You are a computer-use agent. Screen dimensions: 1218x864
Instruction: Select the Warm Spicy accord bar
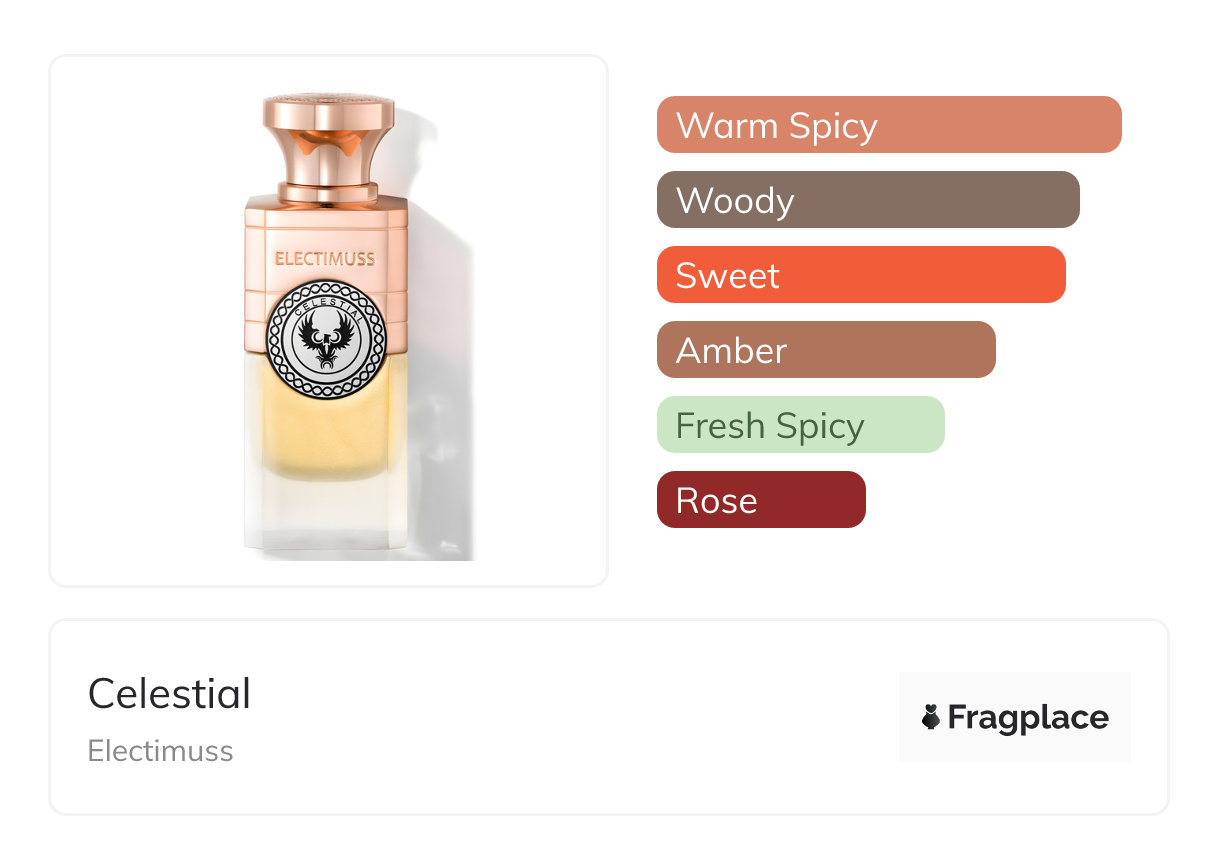coord(888,125)
